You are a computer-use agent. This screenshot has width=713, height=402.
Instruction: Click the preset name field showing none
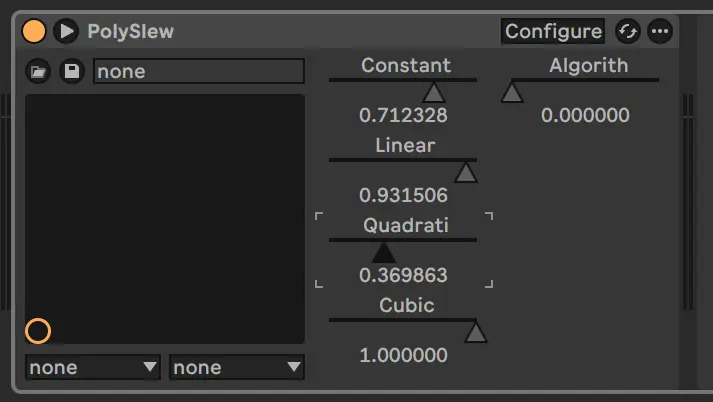198,72
